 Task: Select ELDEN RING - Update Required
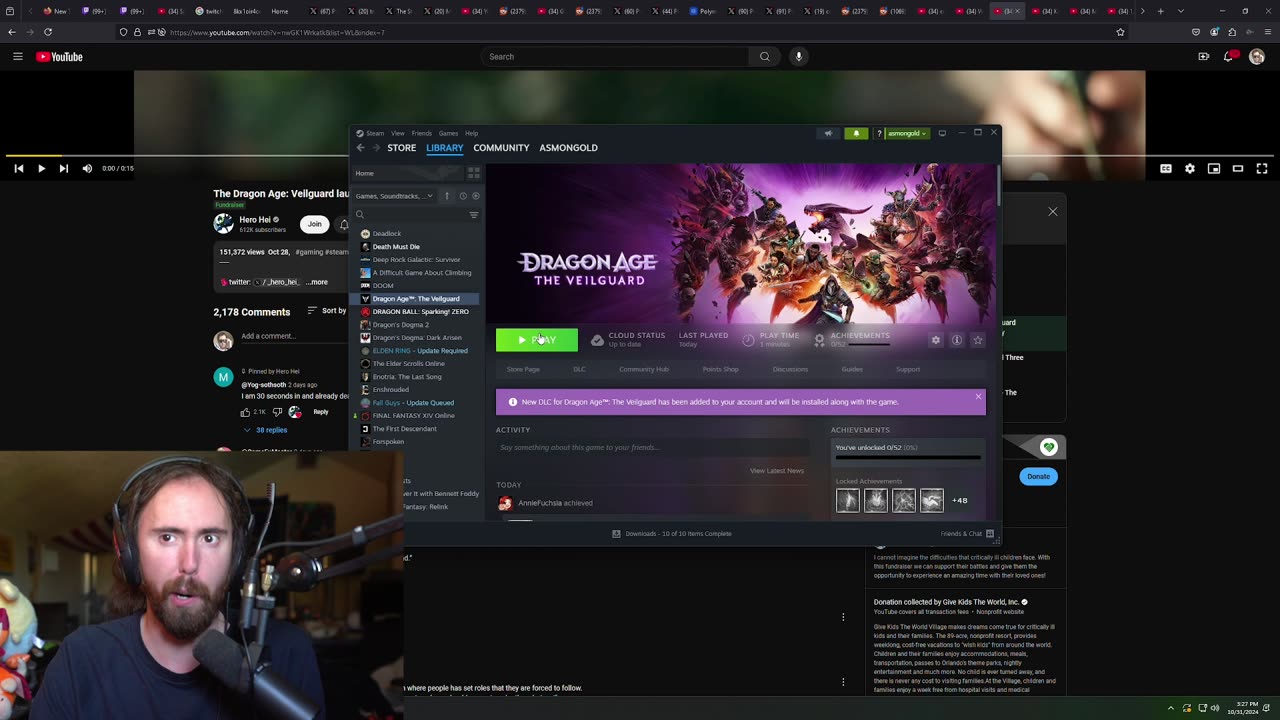pyautogui.click(x=420, y=351)
